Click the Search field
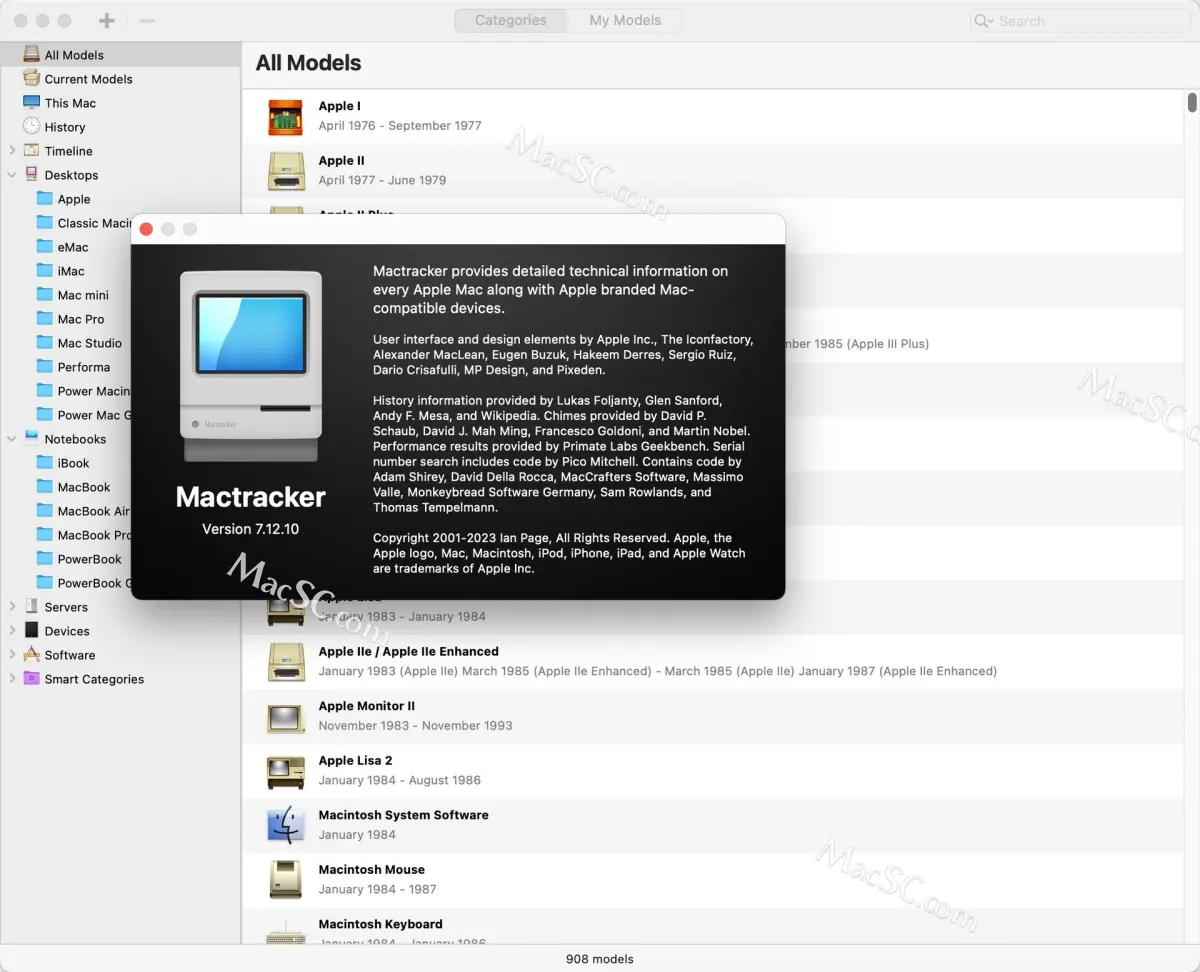Screen dimensions: 1200x972 click(x=1079, y=20)
